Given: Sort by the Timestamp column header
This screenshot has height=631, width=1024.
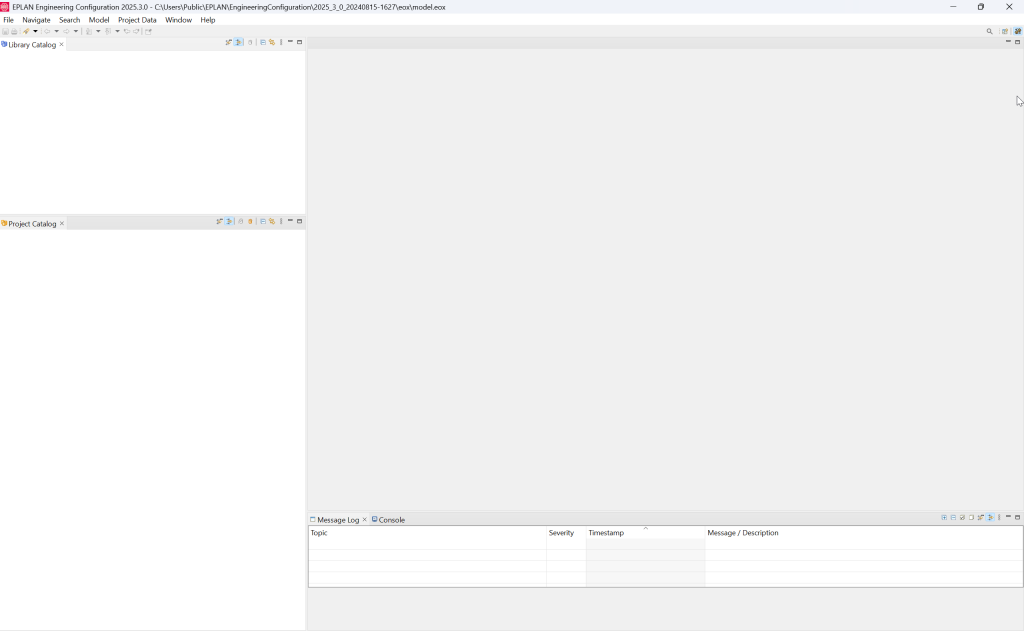Looking at the screenshot, I should [x=645, y=533].
